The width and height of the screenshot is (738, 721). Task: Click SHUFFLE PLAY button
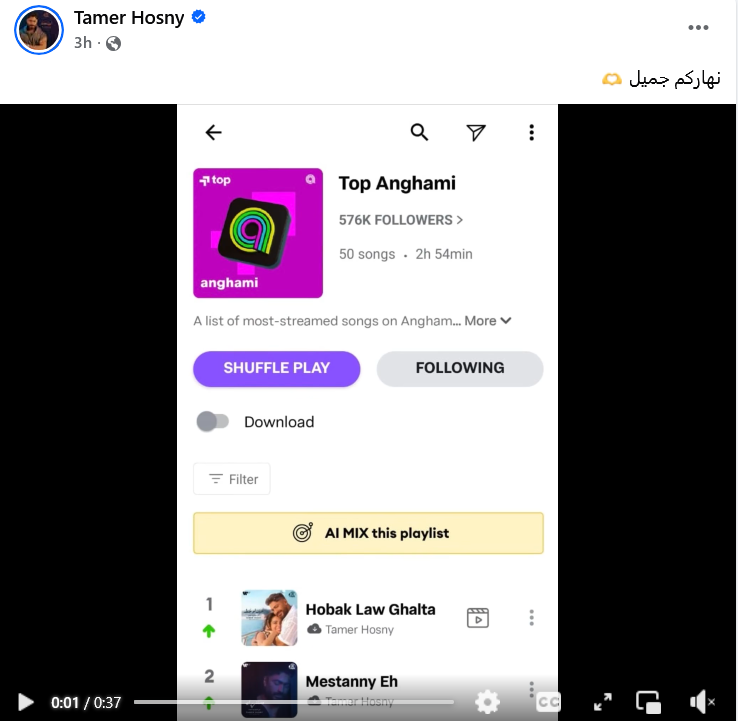(277, 369)
